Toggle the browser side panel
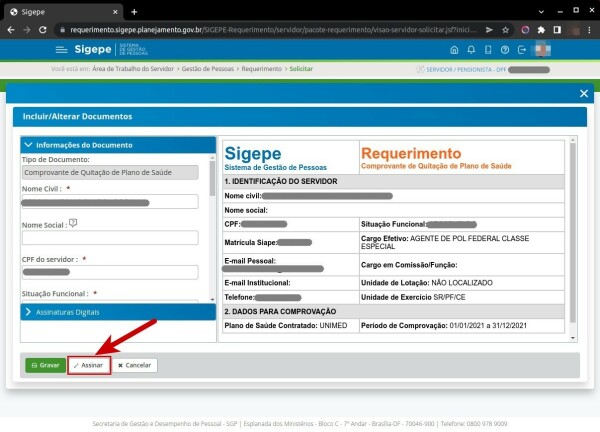Viewport: 600px width, 432px height. (x=557, y=30)
